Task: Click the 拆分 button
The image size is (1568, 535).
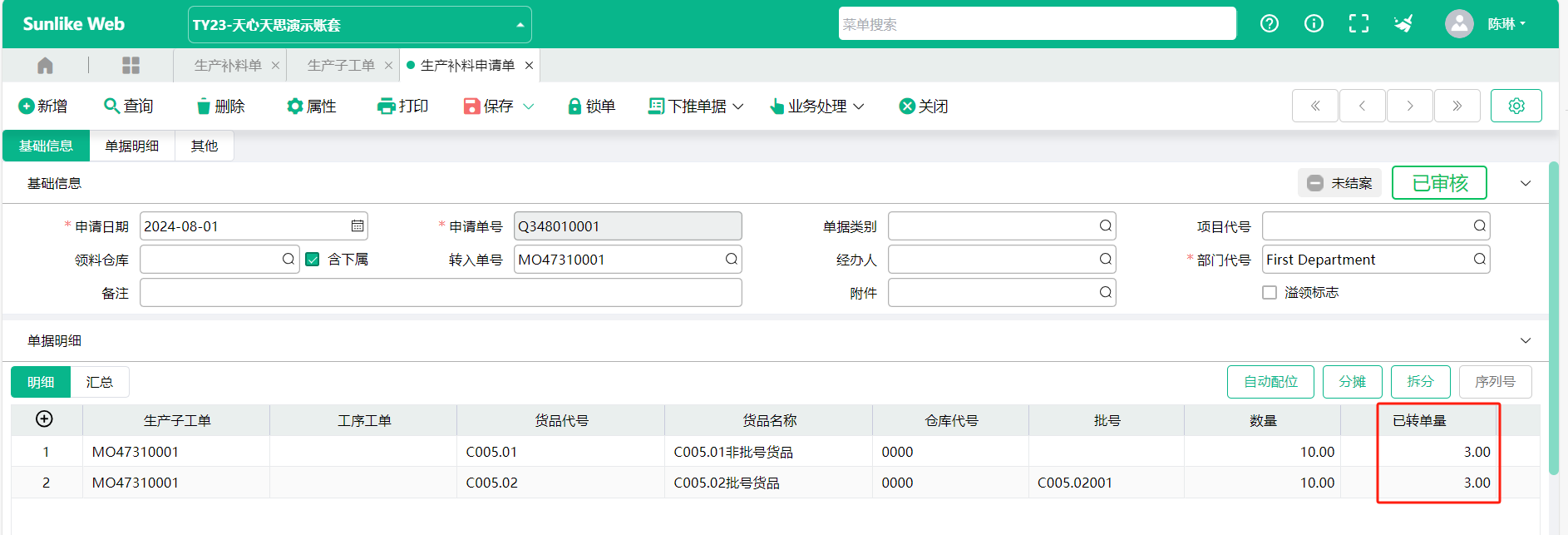Action: [1419, 382]
